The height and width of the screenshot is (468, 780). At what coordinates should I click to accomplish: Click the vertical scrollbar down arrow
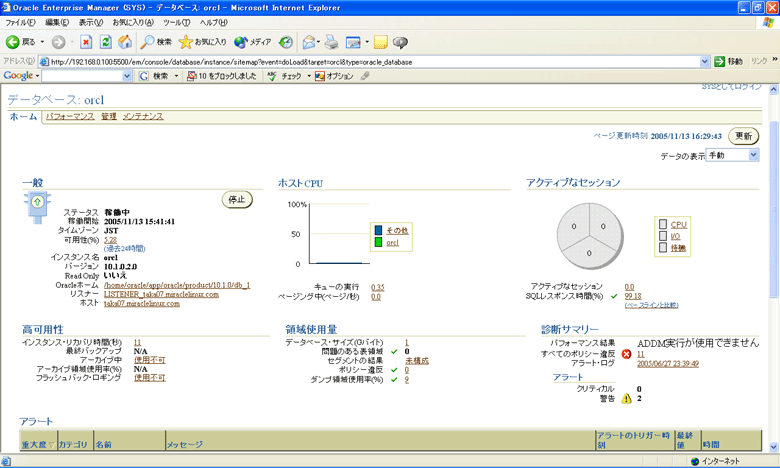pos(774,447)
